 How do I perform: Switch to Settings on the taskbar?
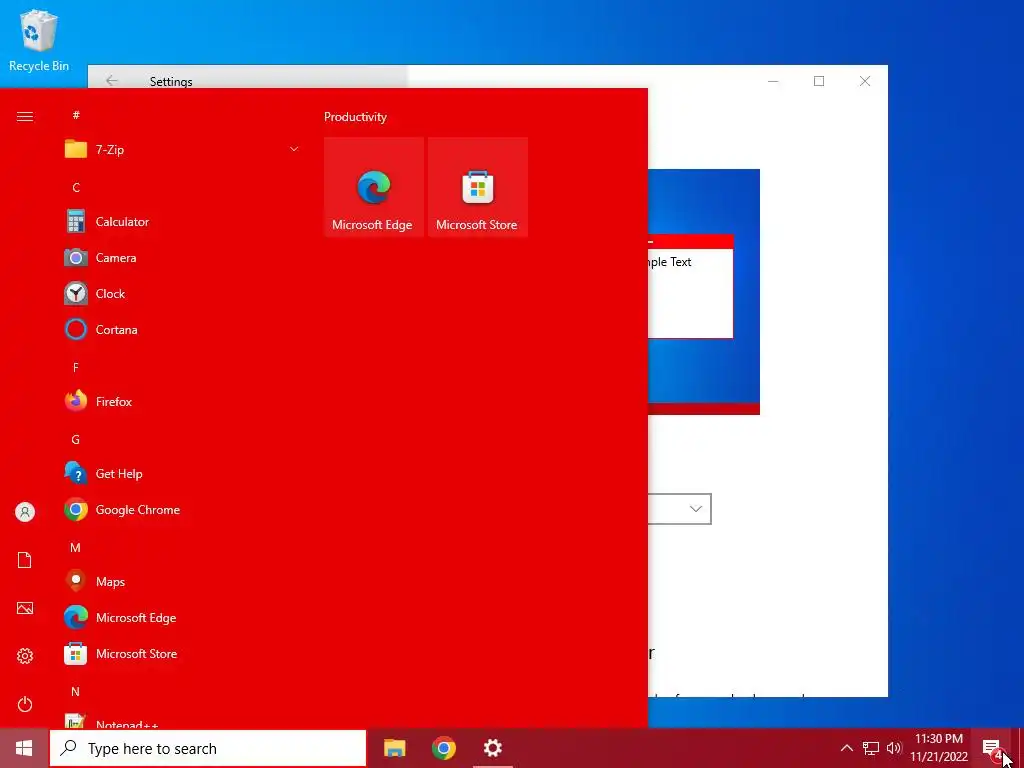[x=492, y=748]
